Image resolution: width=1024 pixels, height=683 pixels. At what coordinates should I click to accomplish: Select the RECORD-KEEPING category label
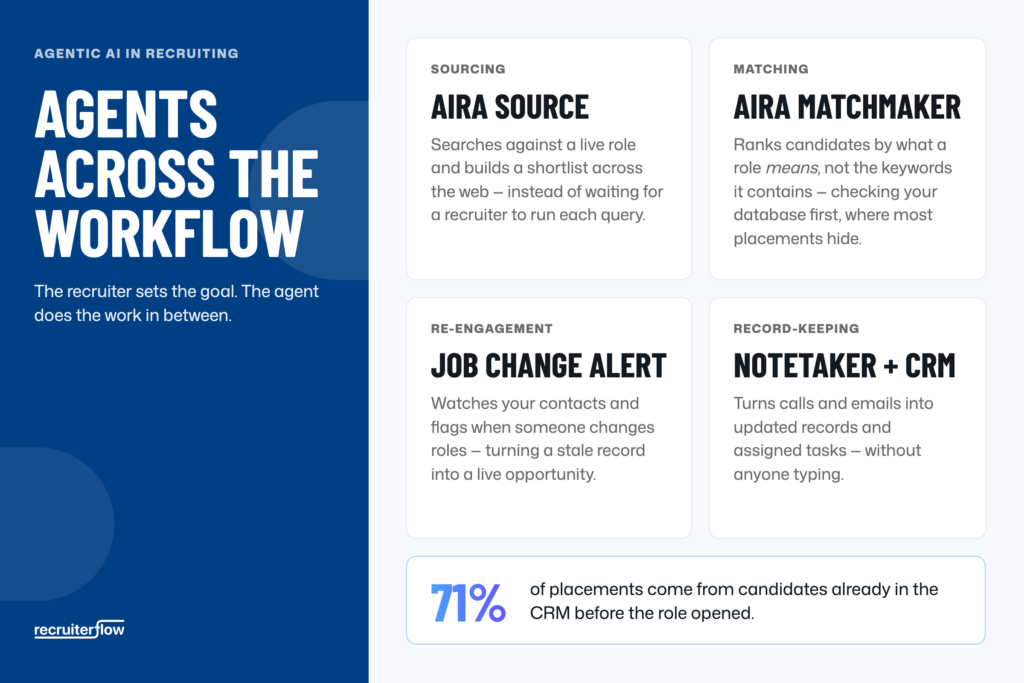click(x=796, y=328)
